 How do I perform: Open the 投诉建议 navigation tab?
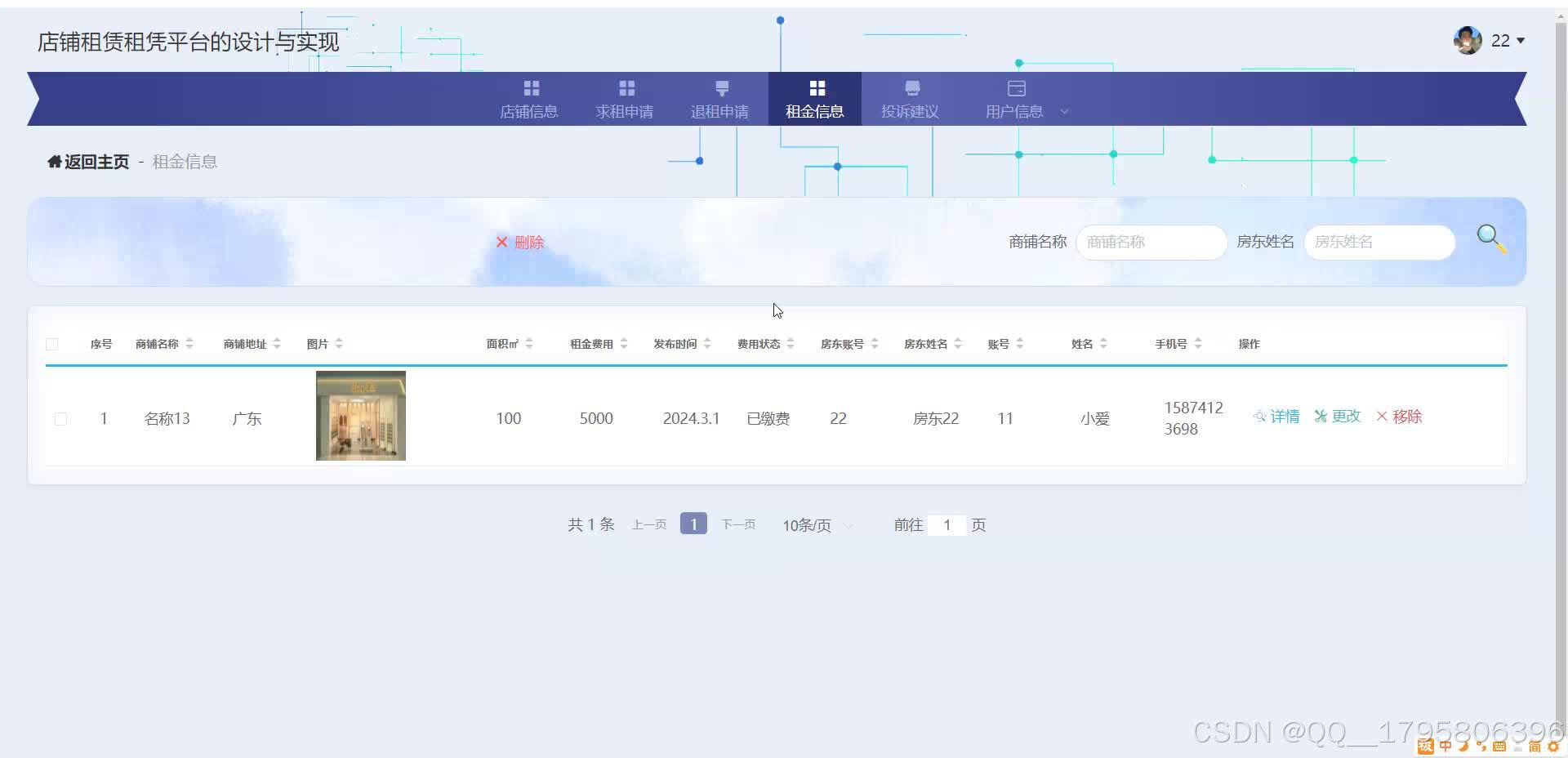910,99
